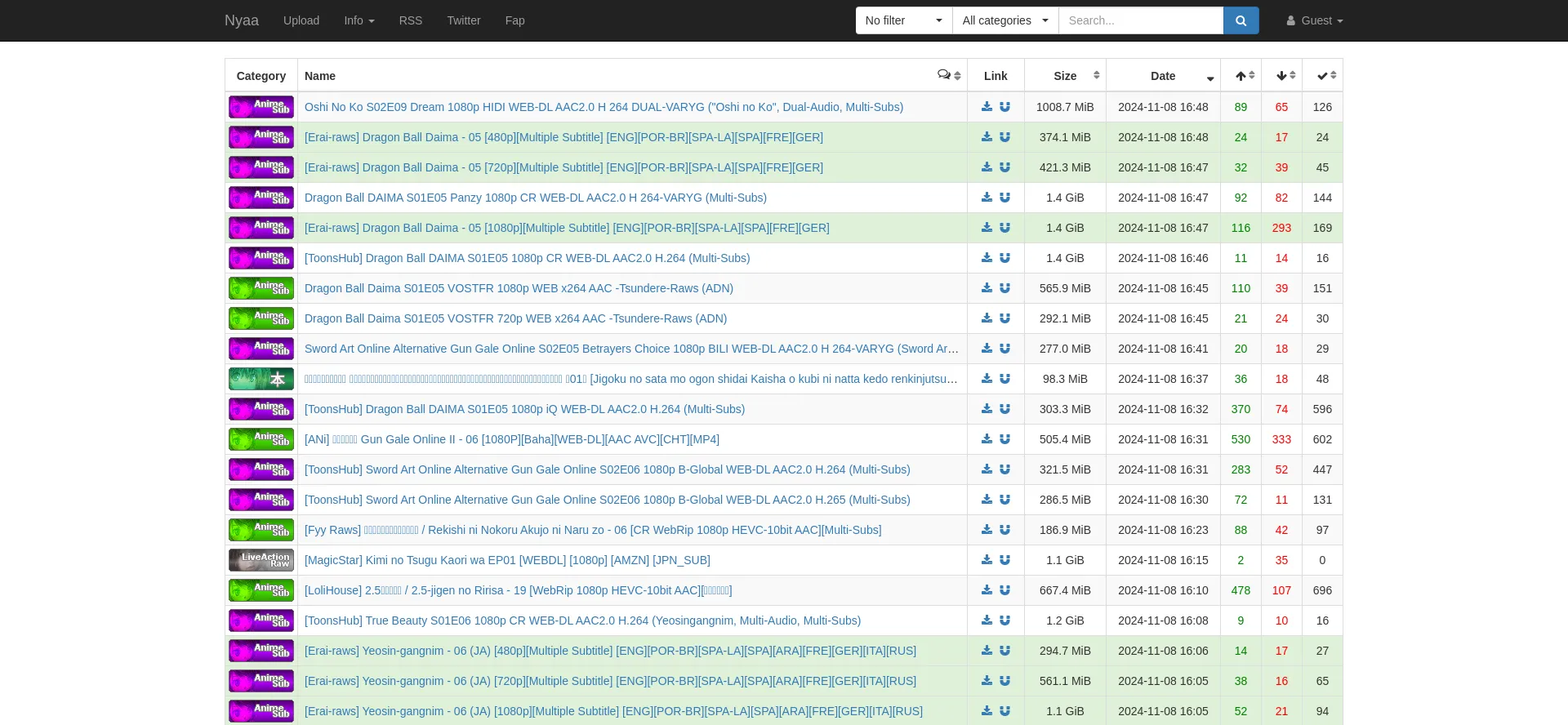This screenshot has height=725, width=1568.
Task: Download torrent for Dragon Ball DAIMA Panzy VARYG
Action: point(987,198)
